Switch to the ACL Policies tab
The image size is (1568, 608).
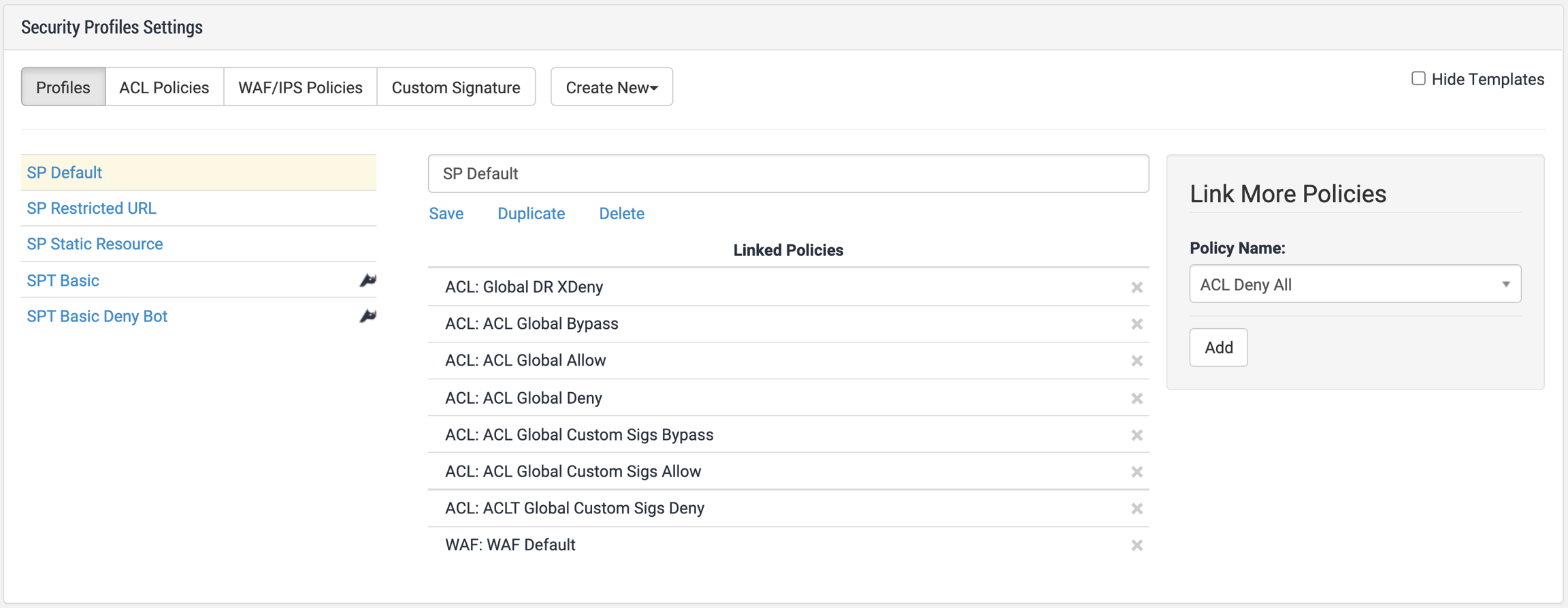pyautogui.click(x=164, y=87)
